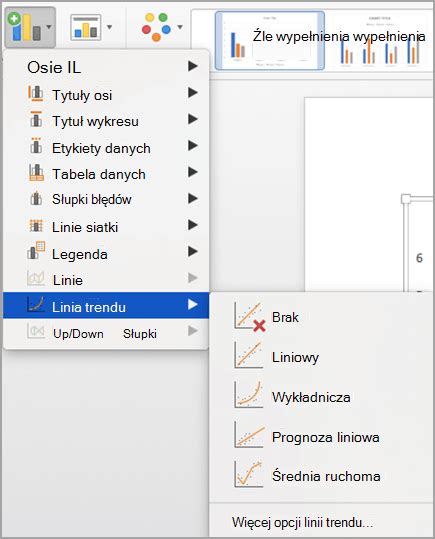Screen dimensions: 435x539
Task: Click the Legenda icon
Action: 36,251
